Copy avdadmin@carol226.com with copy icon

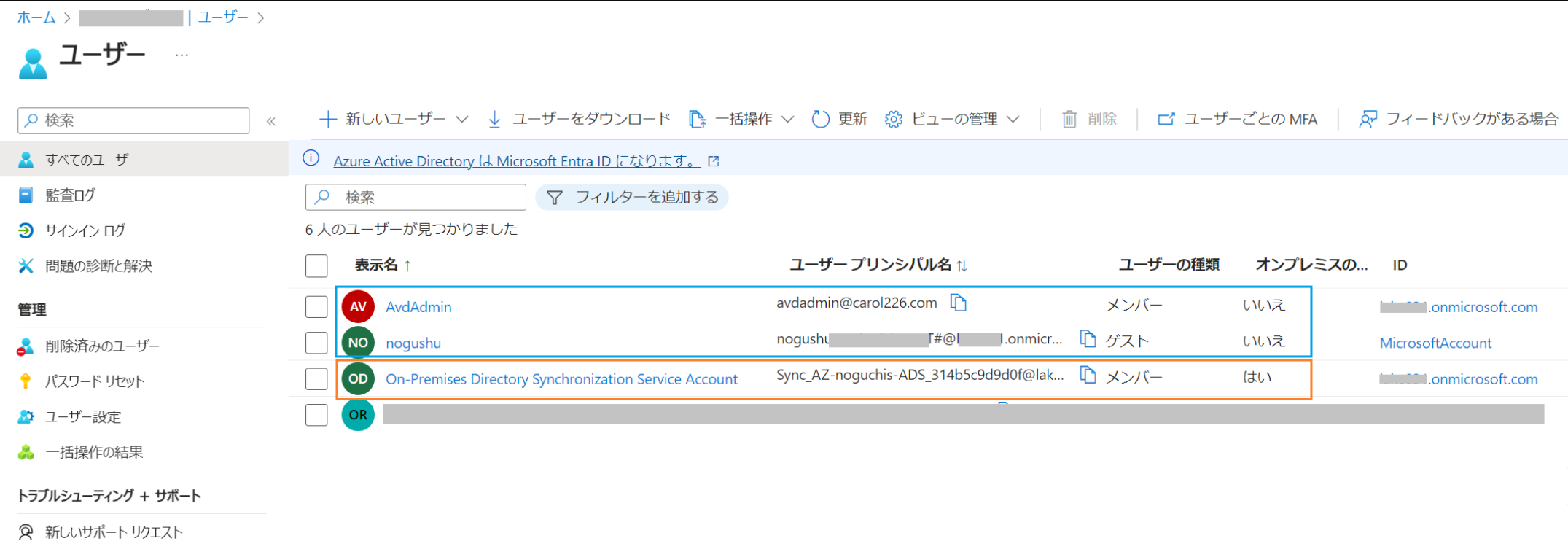click(x=959, y=302)
